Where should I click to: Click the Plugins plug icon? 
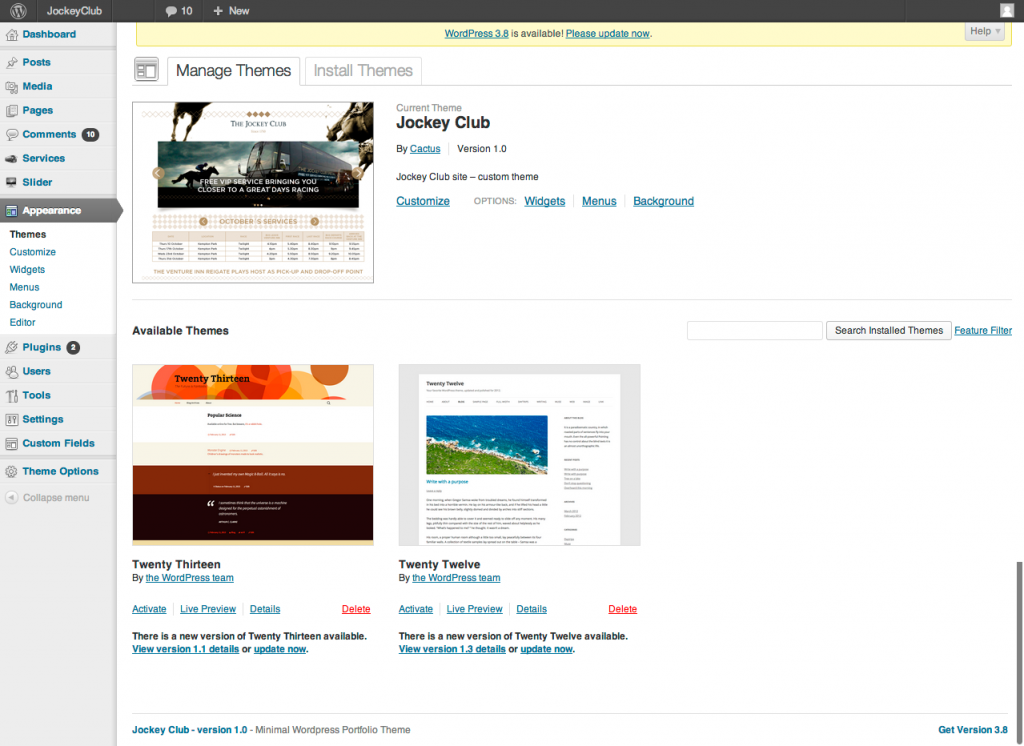coord(12,348)
